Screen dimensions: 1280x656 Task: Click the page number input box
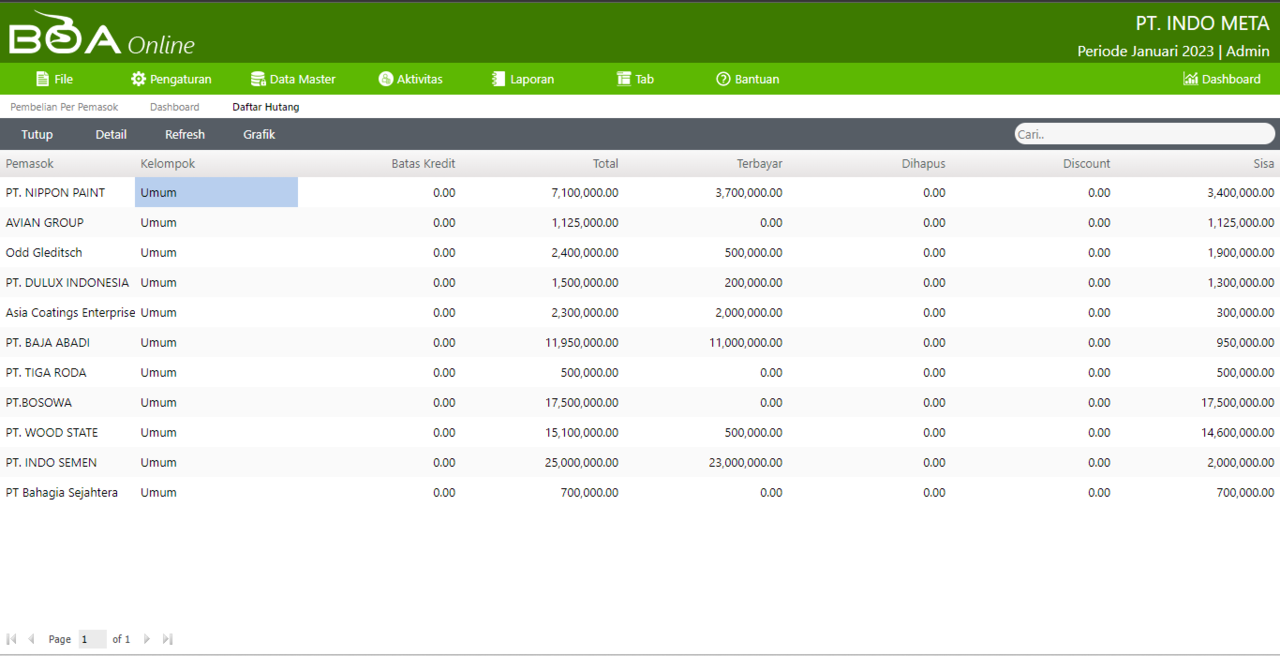(x=92, y=639)
